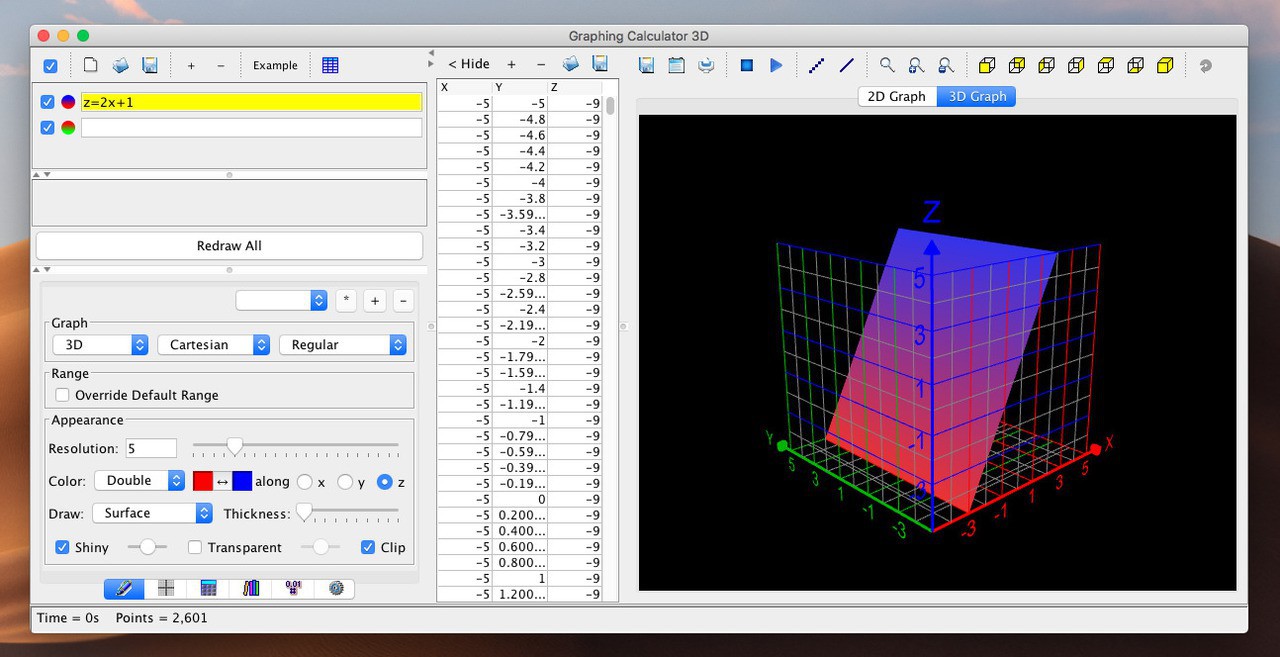Click the Example button in toolbar

(x=275, y=65)
